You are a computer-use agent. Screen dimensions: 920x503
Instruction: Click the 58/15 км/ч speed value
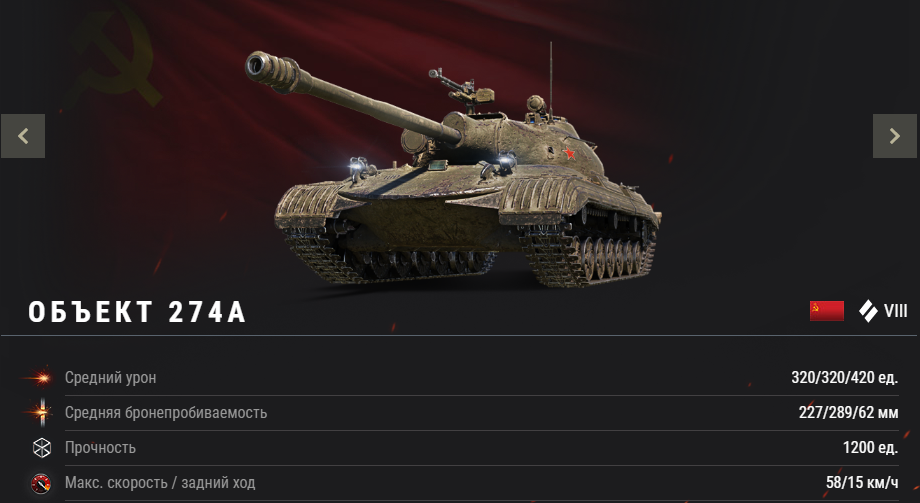[862, 483]
